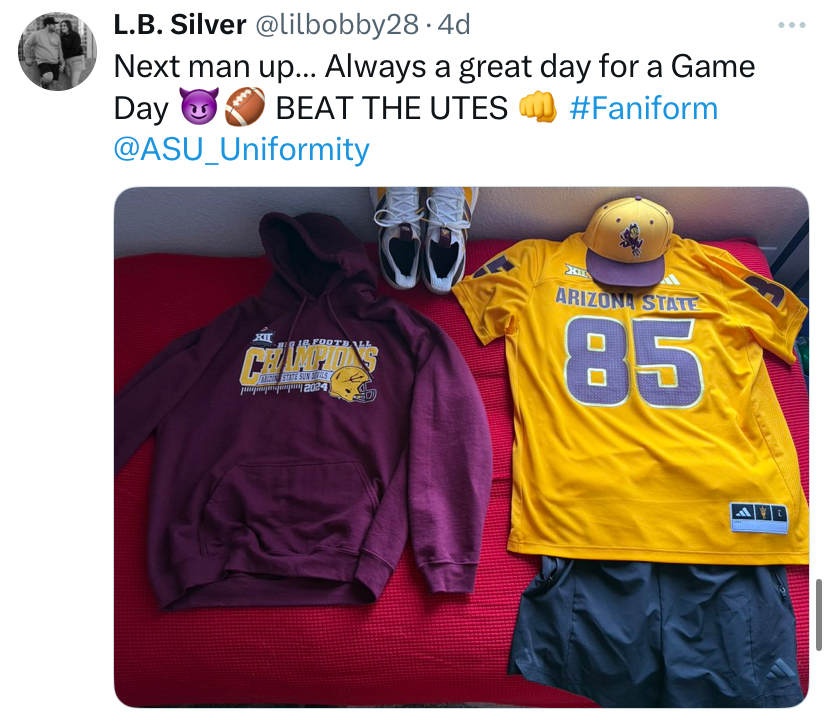Click the Sparky logo on gold cap

tap(631, 239)
